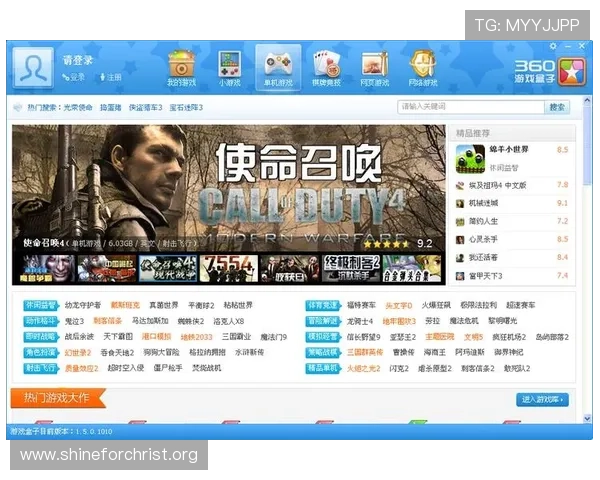600x480 pixels.
Task: Click the scrollbar up arrow
Action: pos(587,101)
